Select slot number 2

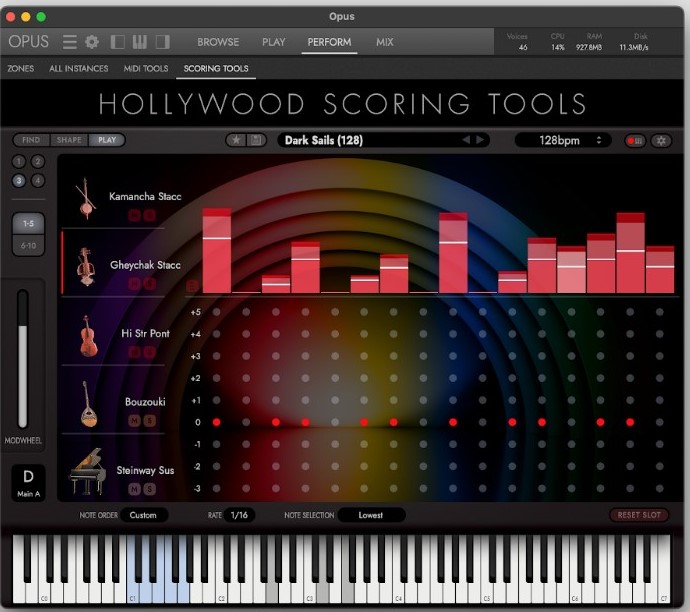38,162
